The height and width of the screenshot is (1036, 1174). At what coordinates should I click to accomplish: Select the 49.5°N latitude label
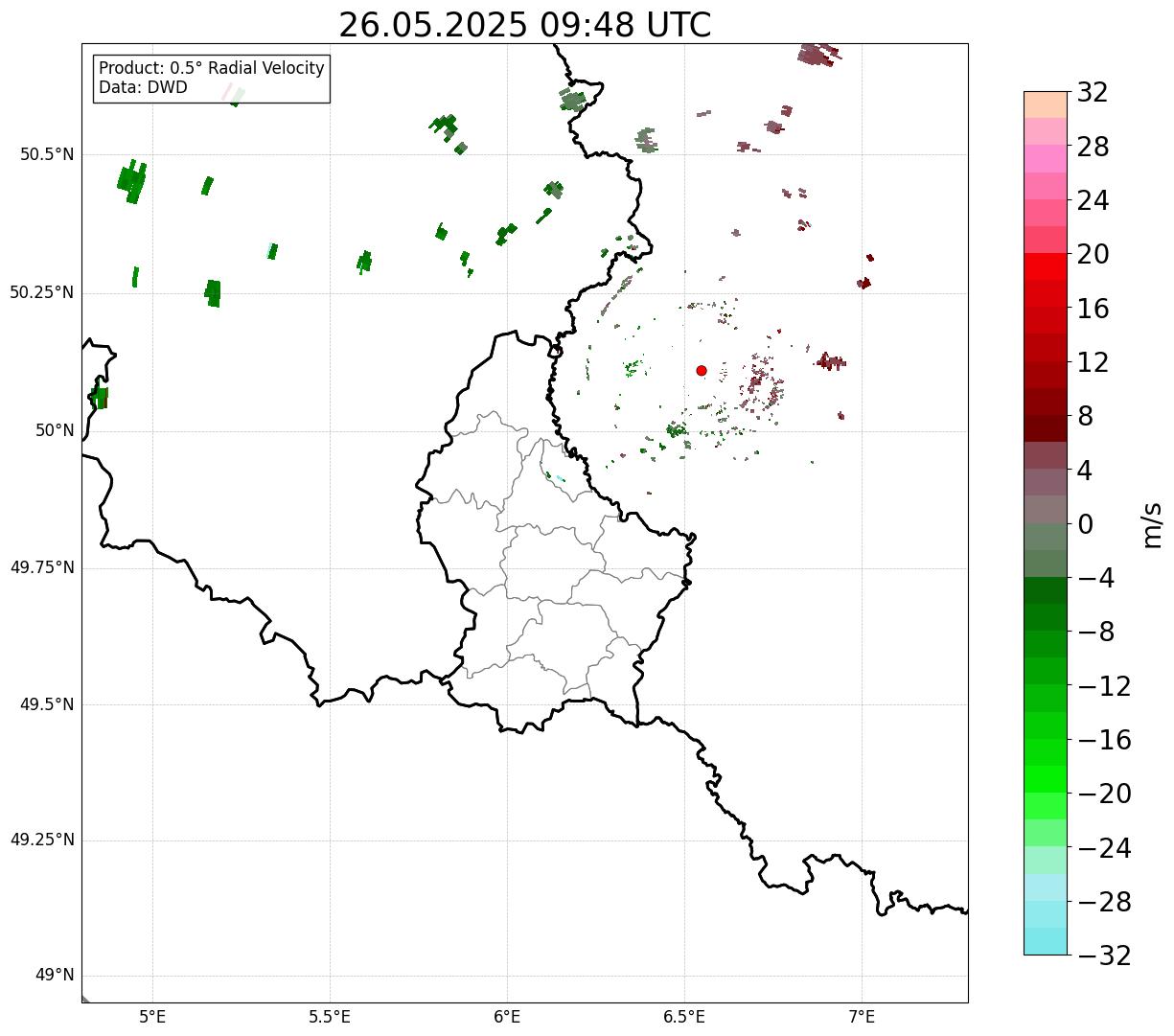[x=47, y=704]
